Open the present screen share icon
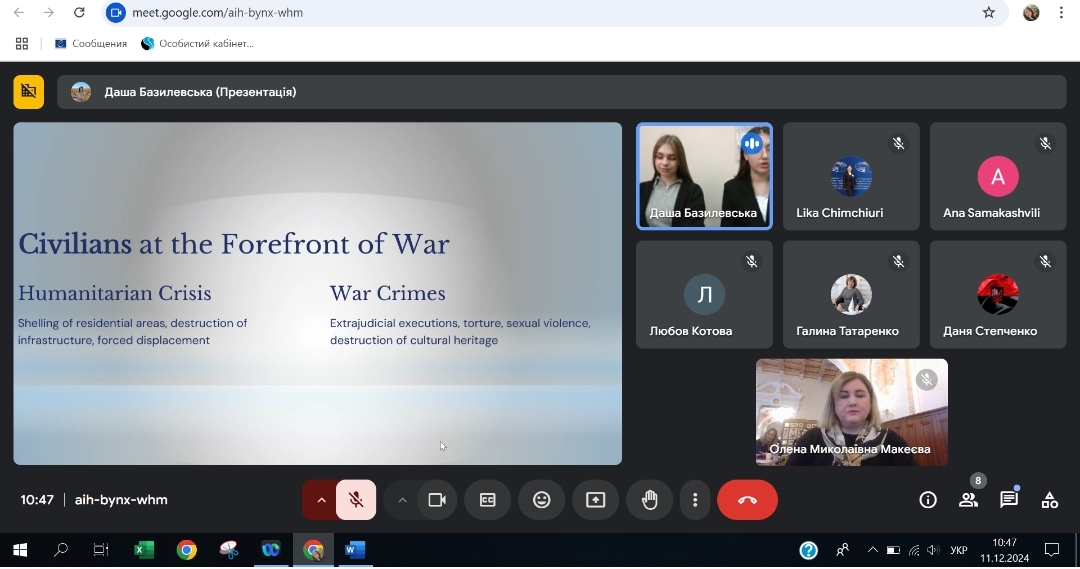1080x569 pixels. (x=595, y=500)
